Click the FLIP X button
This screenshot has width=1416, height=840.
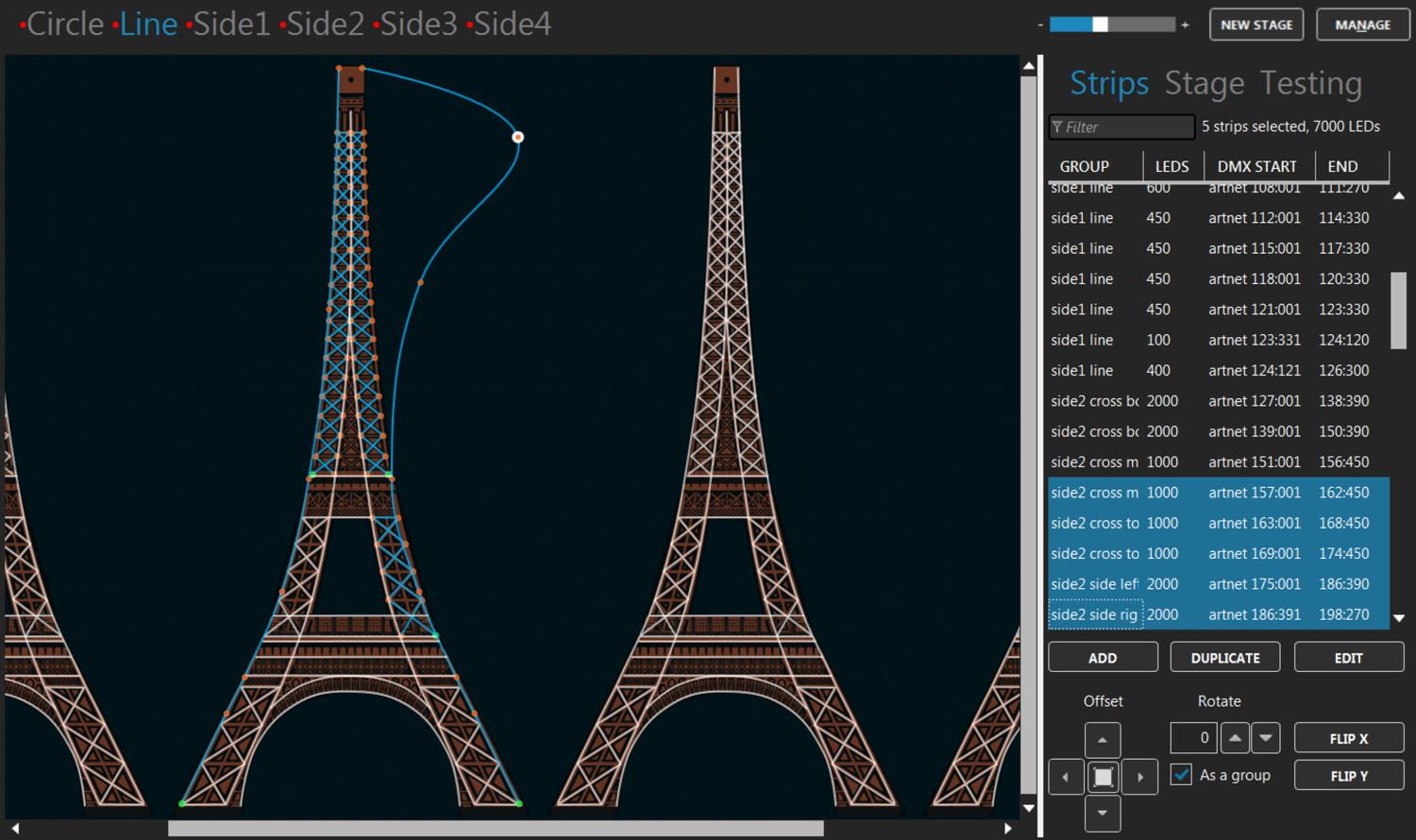point(1348,738)
